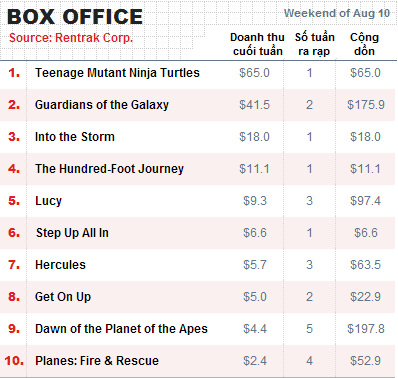
Task: Click the Teenage Mutant Ninja Turtles title
Action: [117, 73]
